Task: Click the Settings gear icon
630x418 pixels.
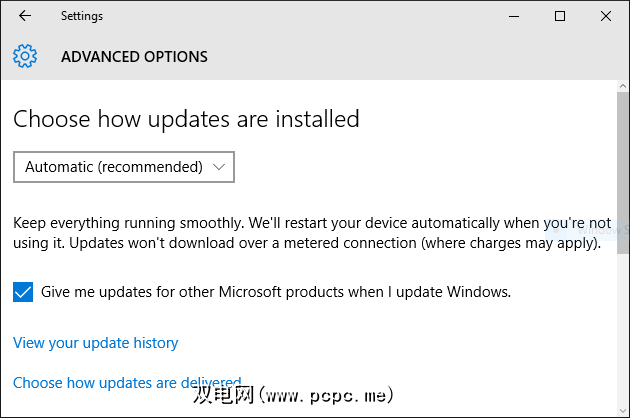Action: pyautogui.click(x=25, y=56)
